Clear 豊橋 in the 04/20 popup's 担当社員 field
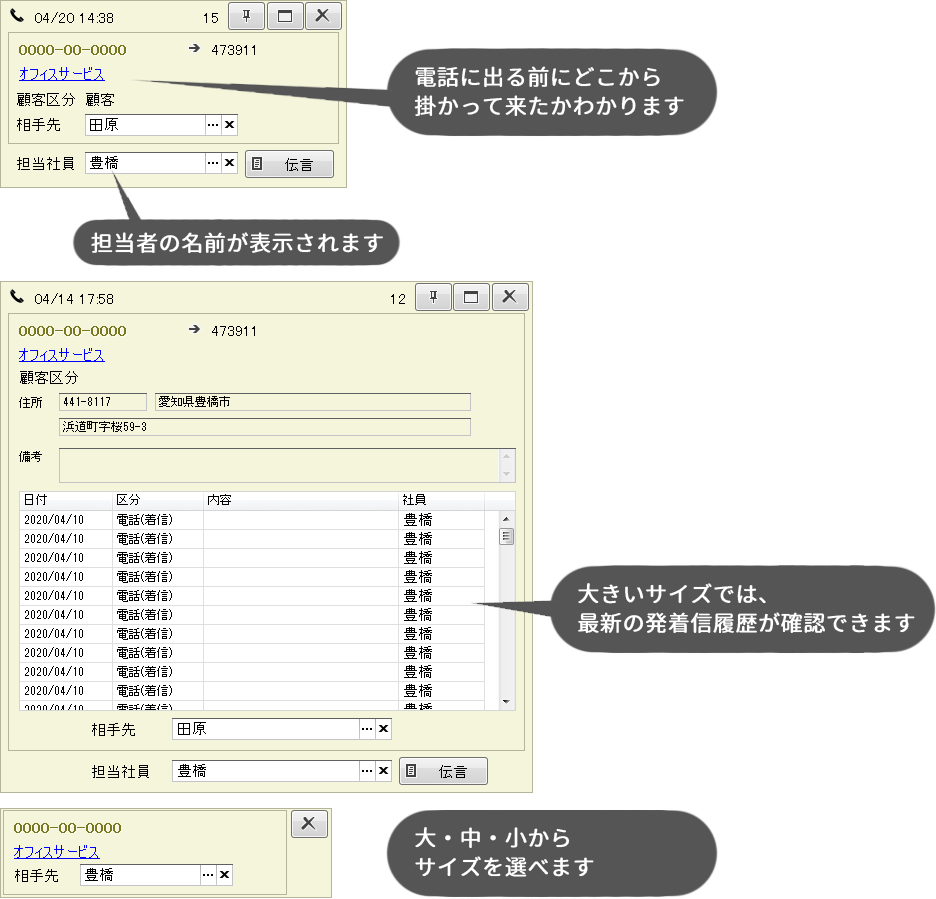Image resolution: width=936 pixels, height=899 pixels. tap(229, 163)
